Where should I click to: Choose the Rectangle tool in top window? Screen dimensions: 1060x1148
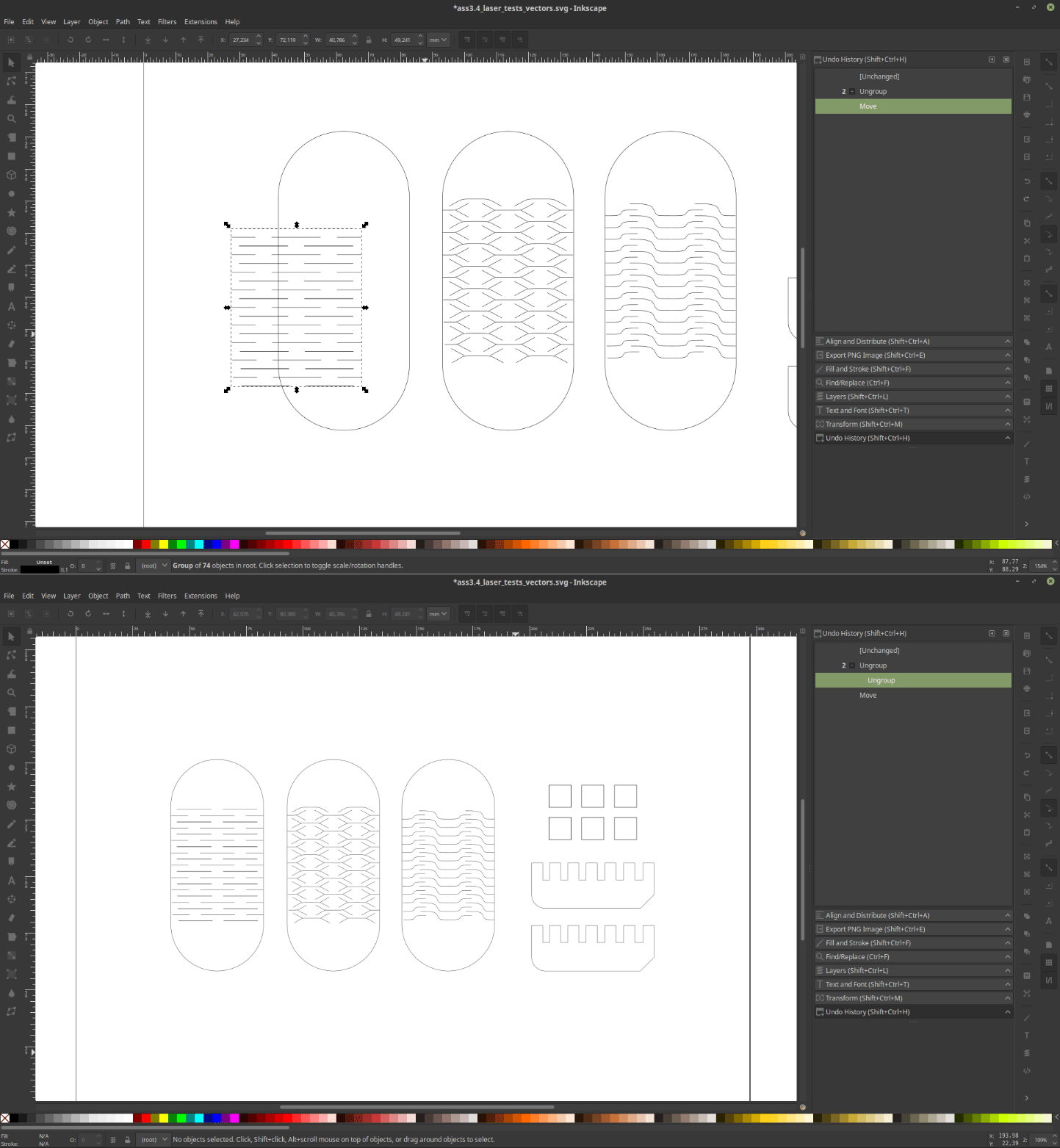pos(11,156)
